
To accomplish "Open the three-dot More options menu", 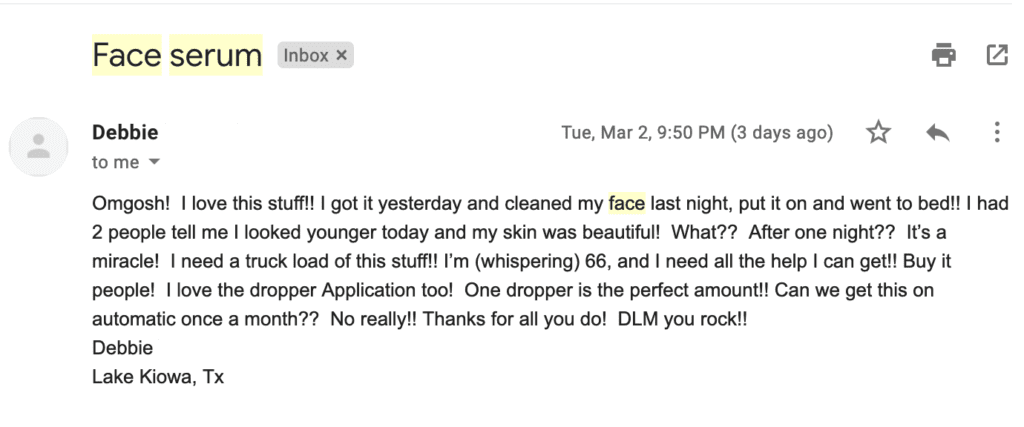I will 997,133.
